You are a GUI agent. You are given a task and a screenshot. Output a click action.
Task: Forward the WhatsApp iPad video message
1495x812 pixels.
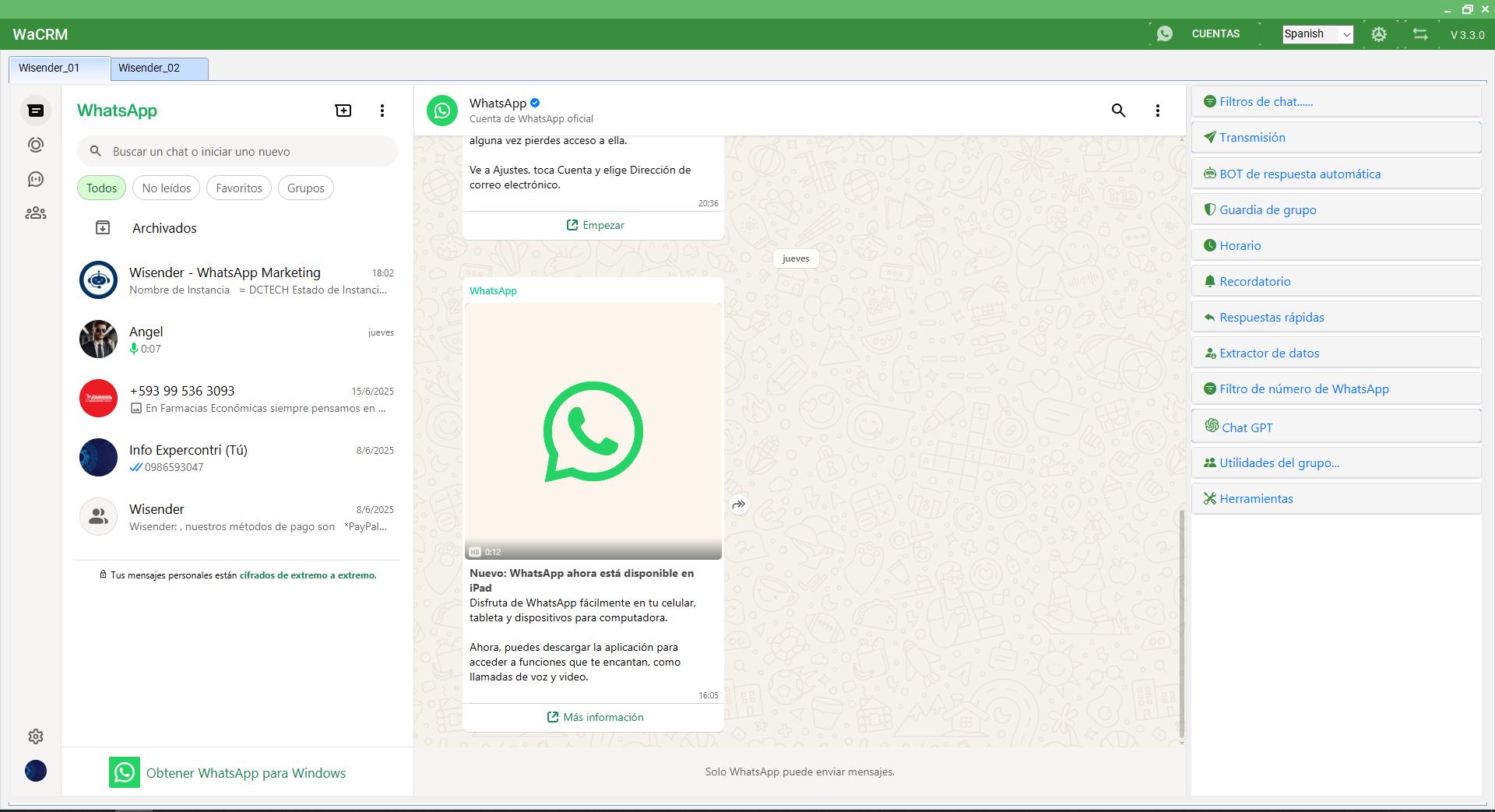[739, 504]
